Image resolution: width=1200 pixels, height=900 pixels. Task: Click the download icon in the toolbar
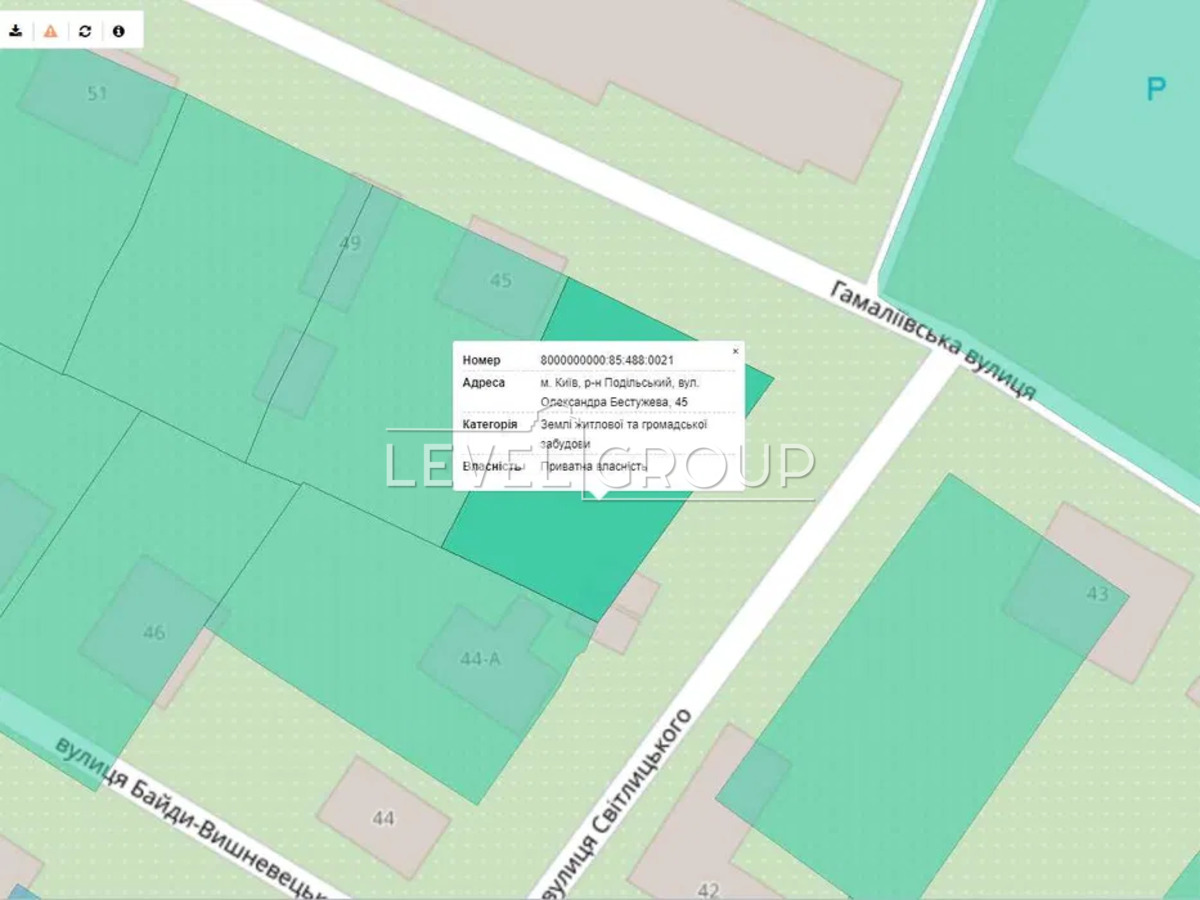[16, 31]
